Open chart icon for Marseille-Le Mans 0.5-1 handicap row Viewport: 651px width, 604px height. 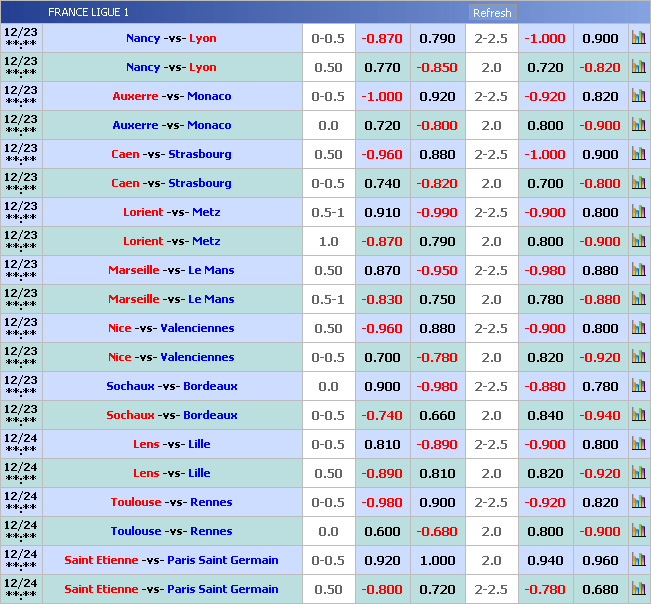point(638,299)
